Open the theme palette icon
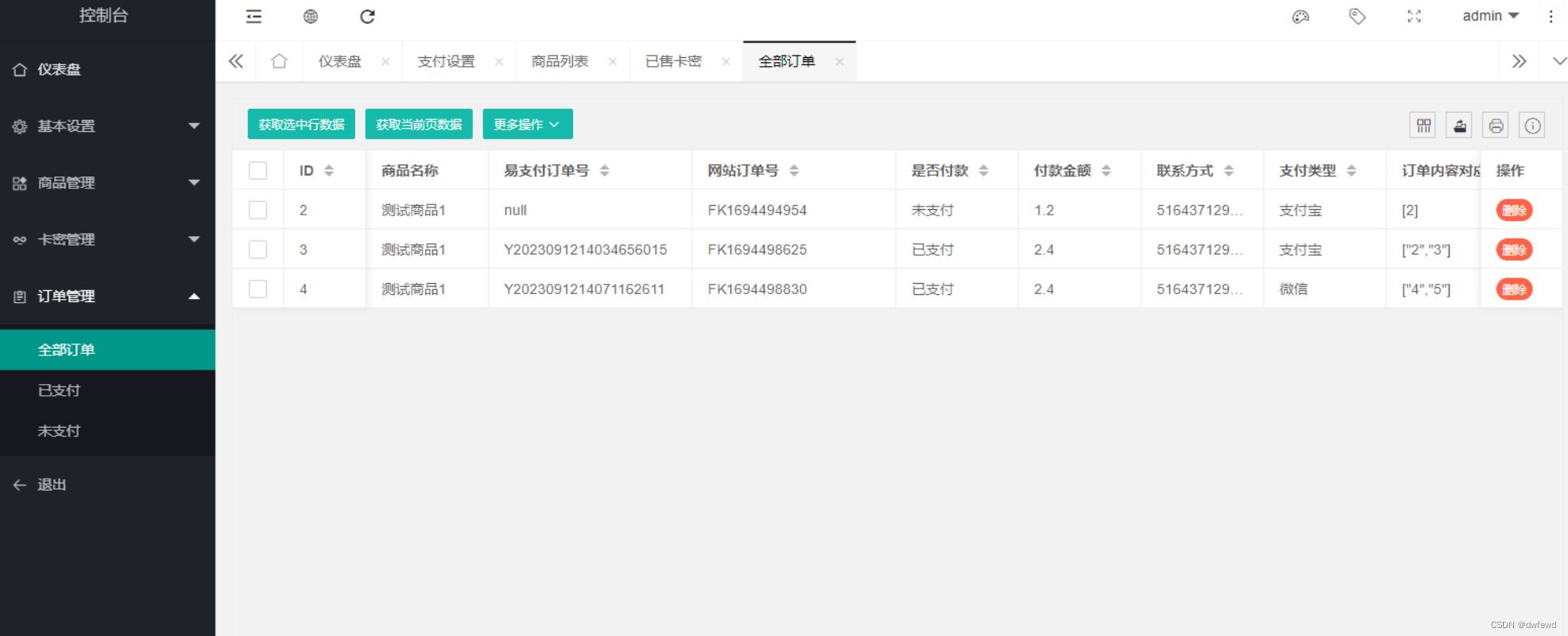The height and width of the screenshot is (636, 1568). click(1301, 17)
